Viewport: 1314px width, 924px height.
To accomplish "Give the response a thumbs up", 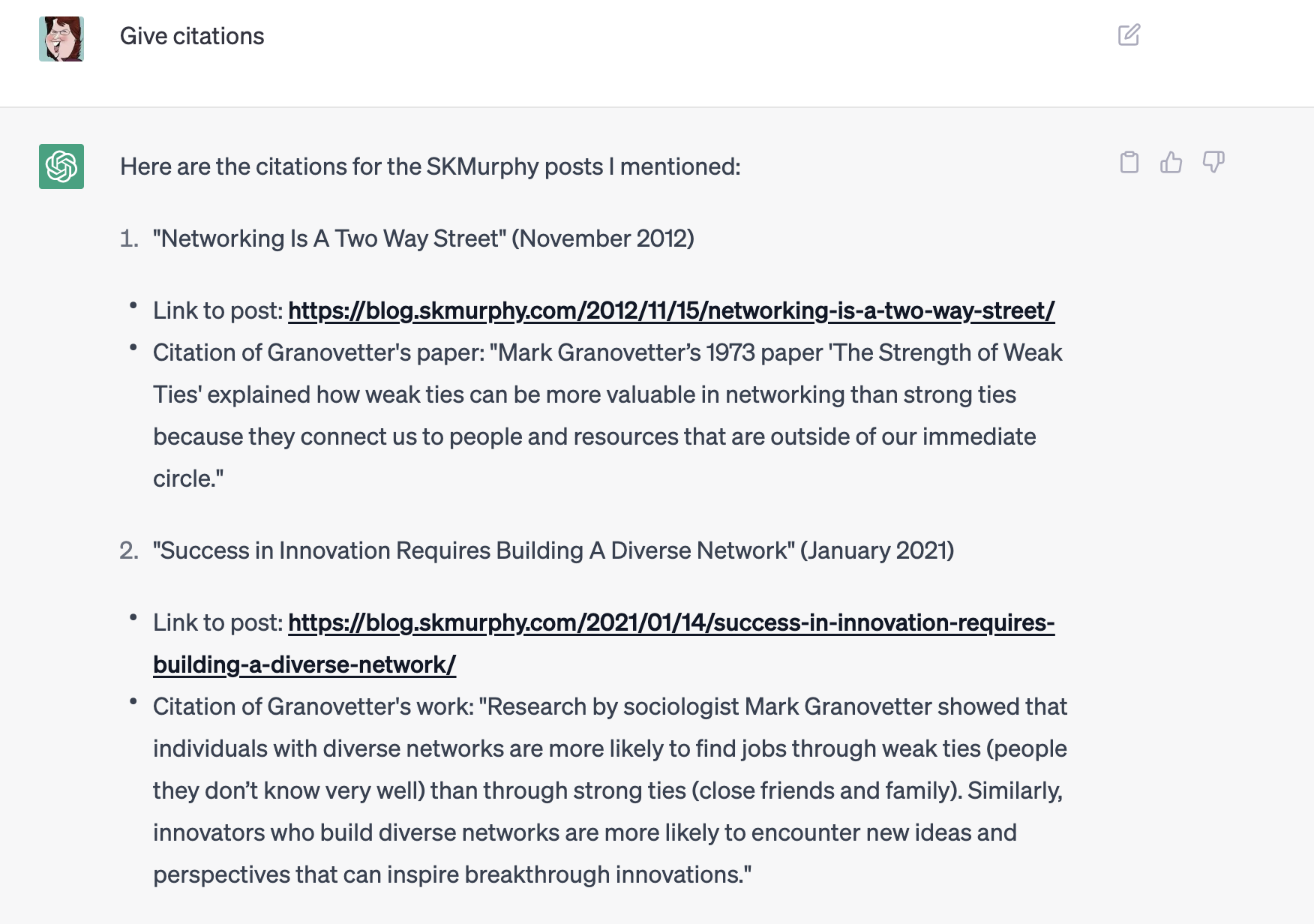I will point(1171,162).
